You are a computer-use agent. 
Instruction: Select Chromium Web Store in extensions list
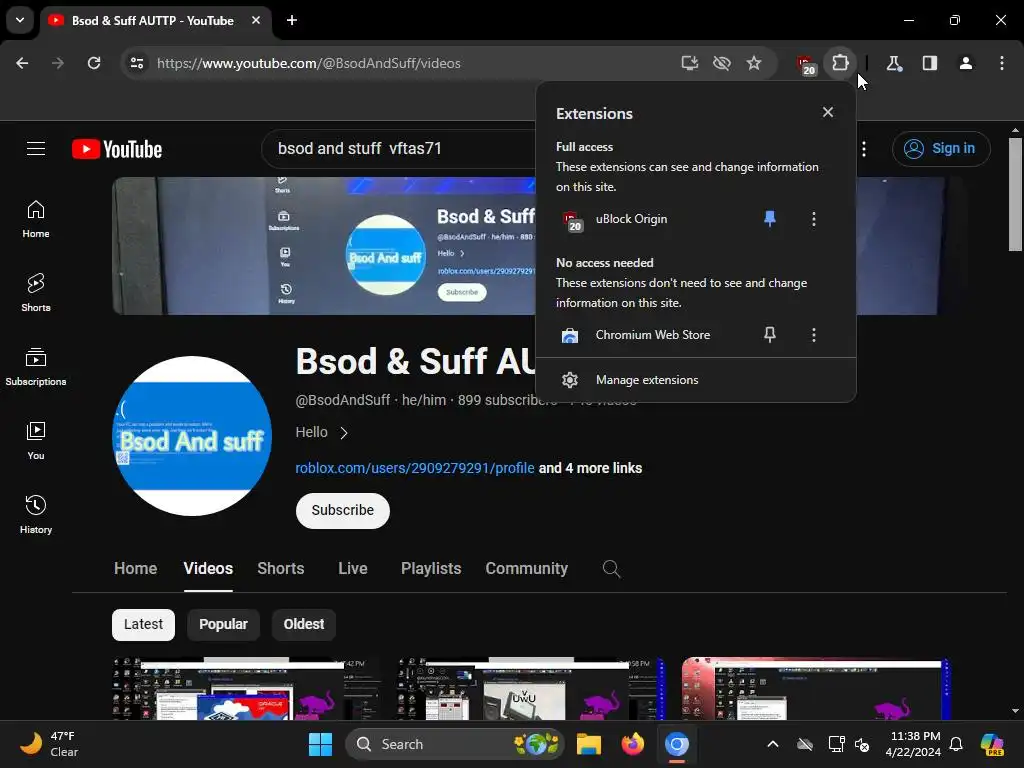[650, 335]
